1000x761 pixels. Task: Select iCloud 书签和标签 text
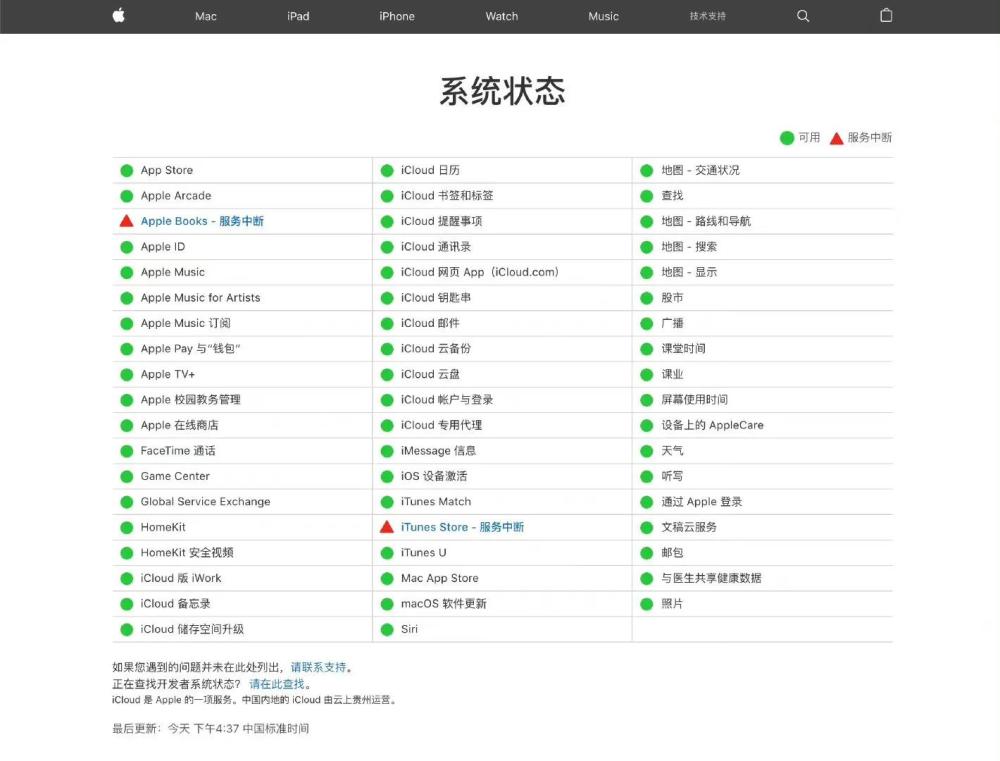click(447, 196)
